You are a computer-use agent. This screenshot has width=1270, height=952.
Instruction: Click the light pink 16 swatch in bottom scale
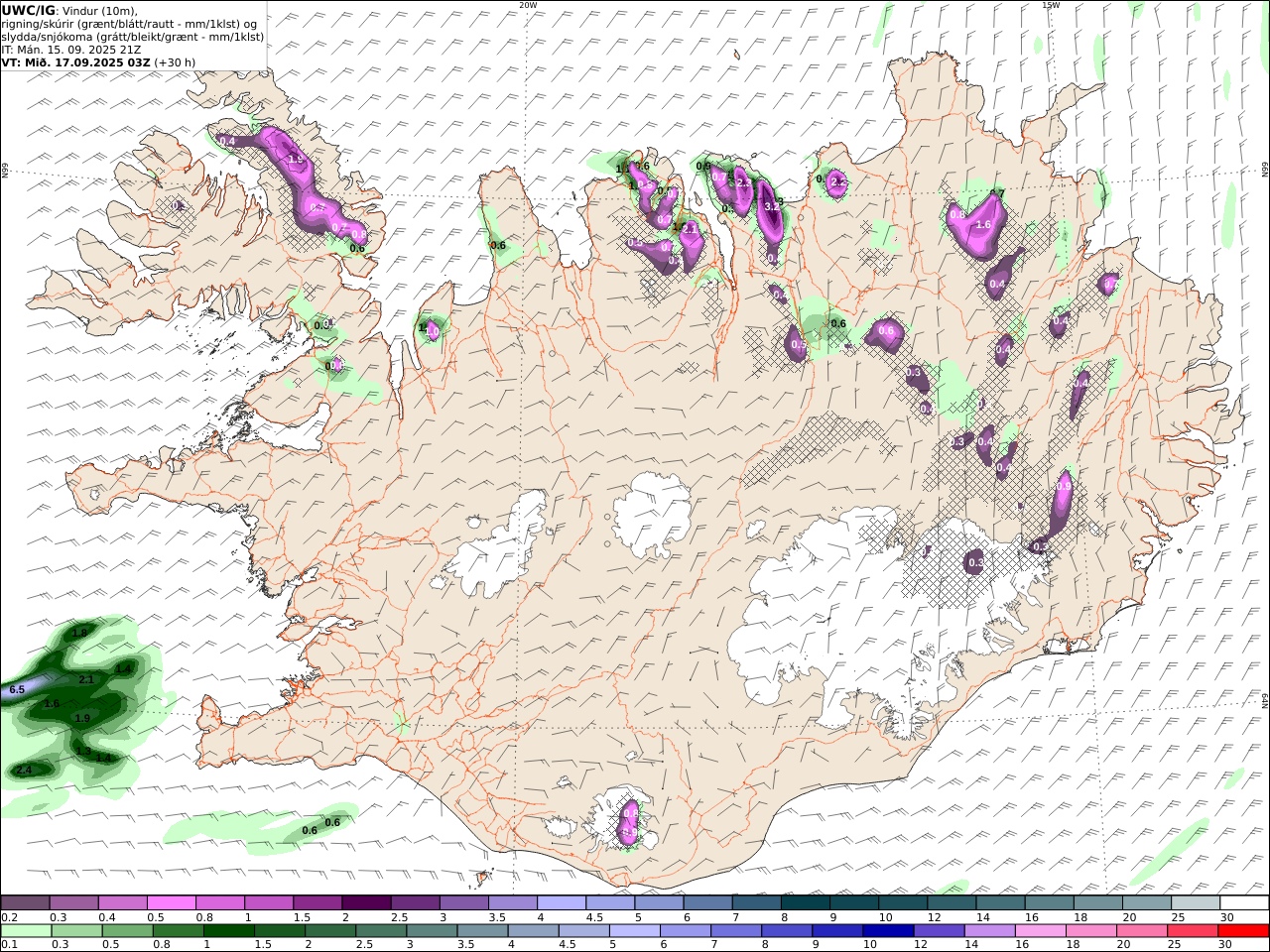click(1041, 930)
